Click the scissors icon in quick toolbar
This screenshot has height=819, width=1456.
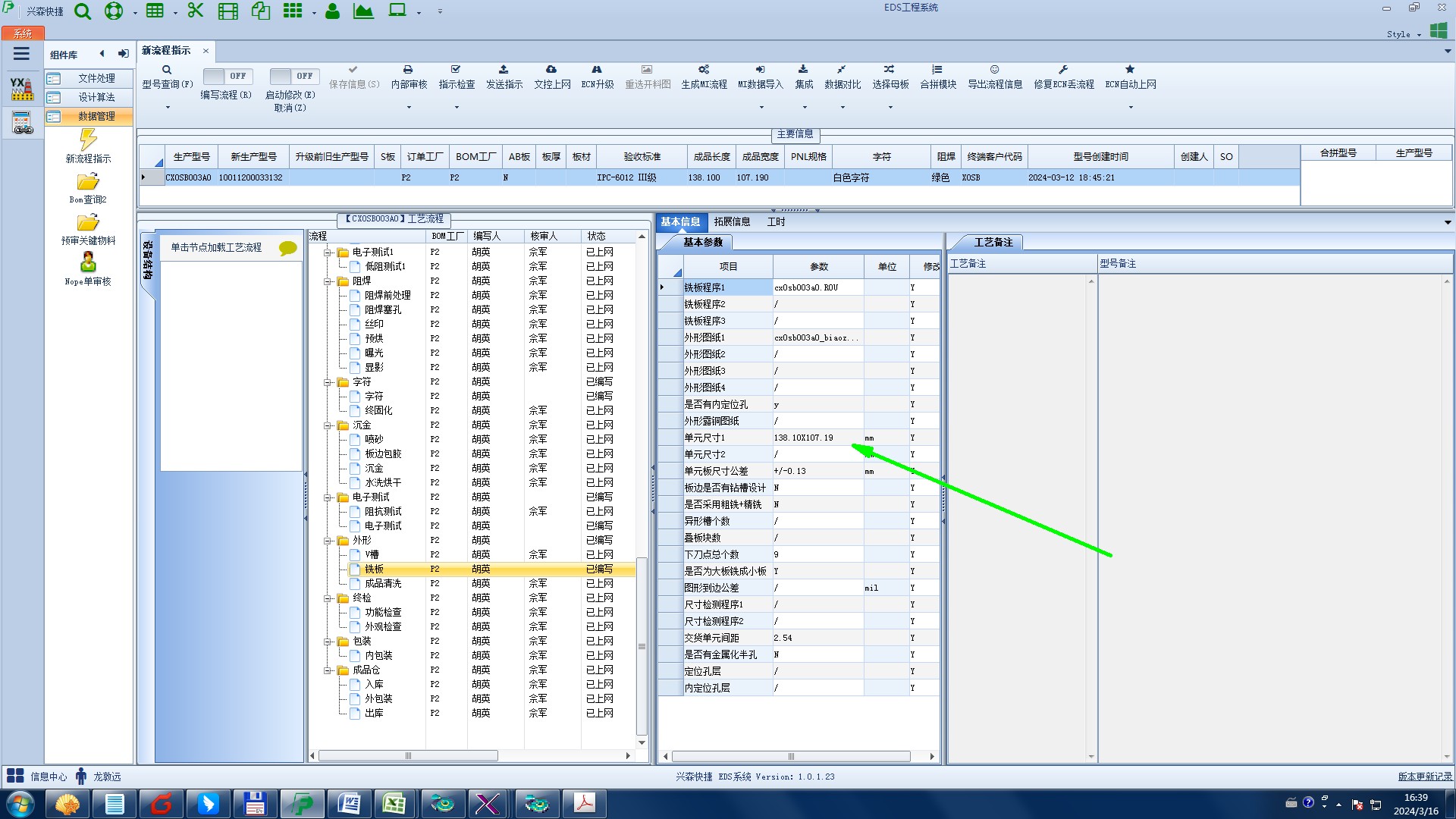(196, 11)
